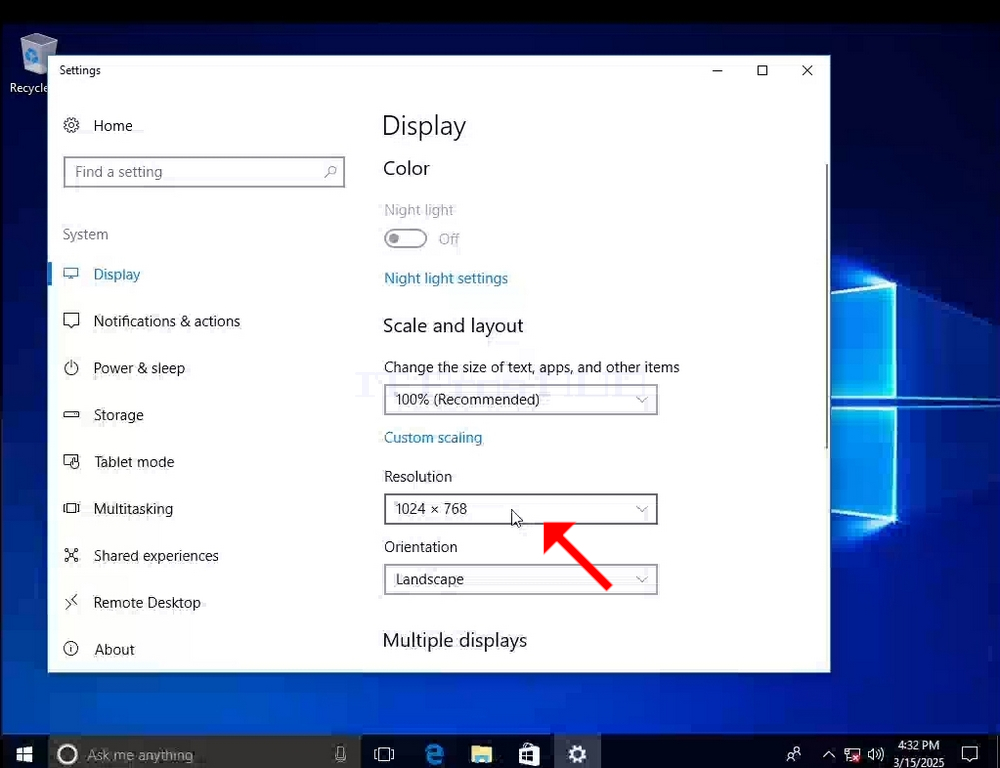Click the Home link in Settings
Viewport: 1000px width, 768px height.
[x=113, y=126]
